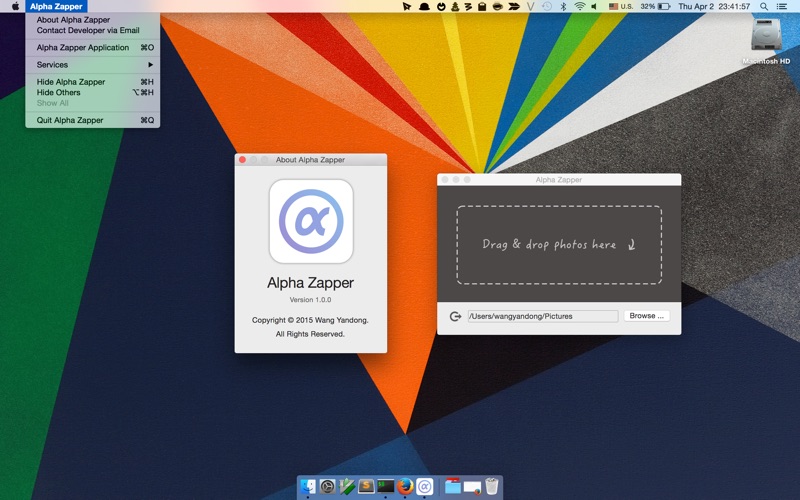This screenshot has width=800, height=500.
Task: Open the U.S. input source menu
Action: (x=620, y=6)
